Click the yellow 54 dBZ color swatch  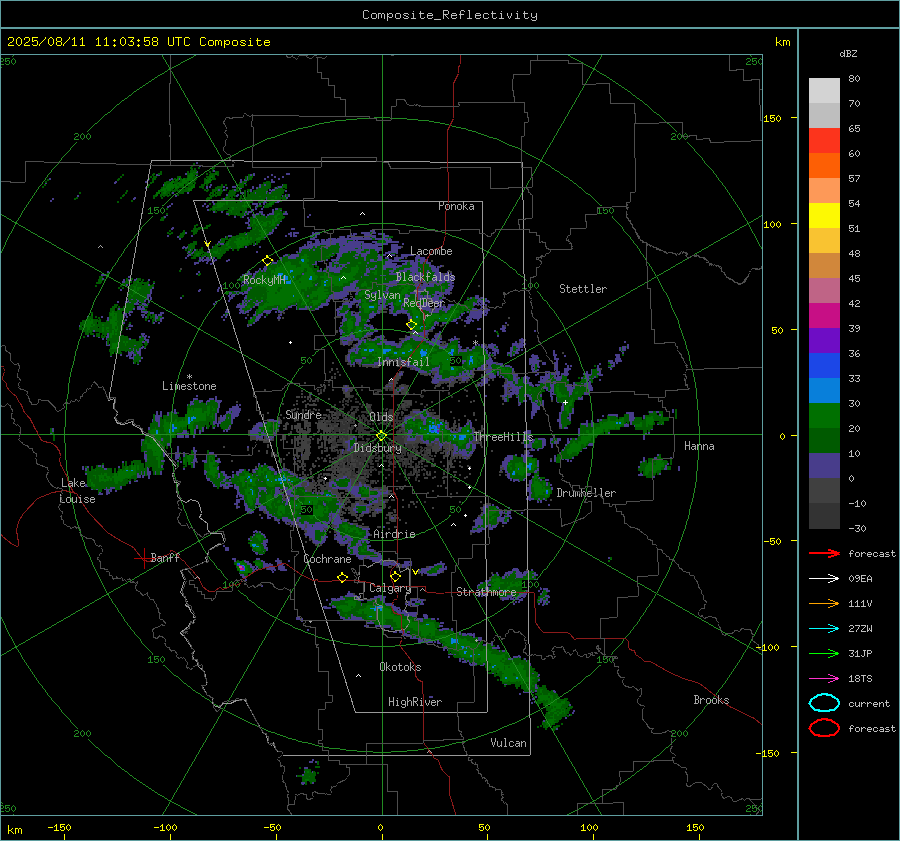pos(824,215)
